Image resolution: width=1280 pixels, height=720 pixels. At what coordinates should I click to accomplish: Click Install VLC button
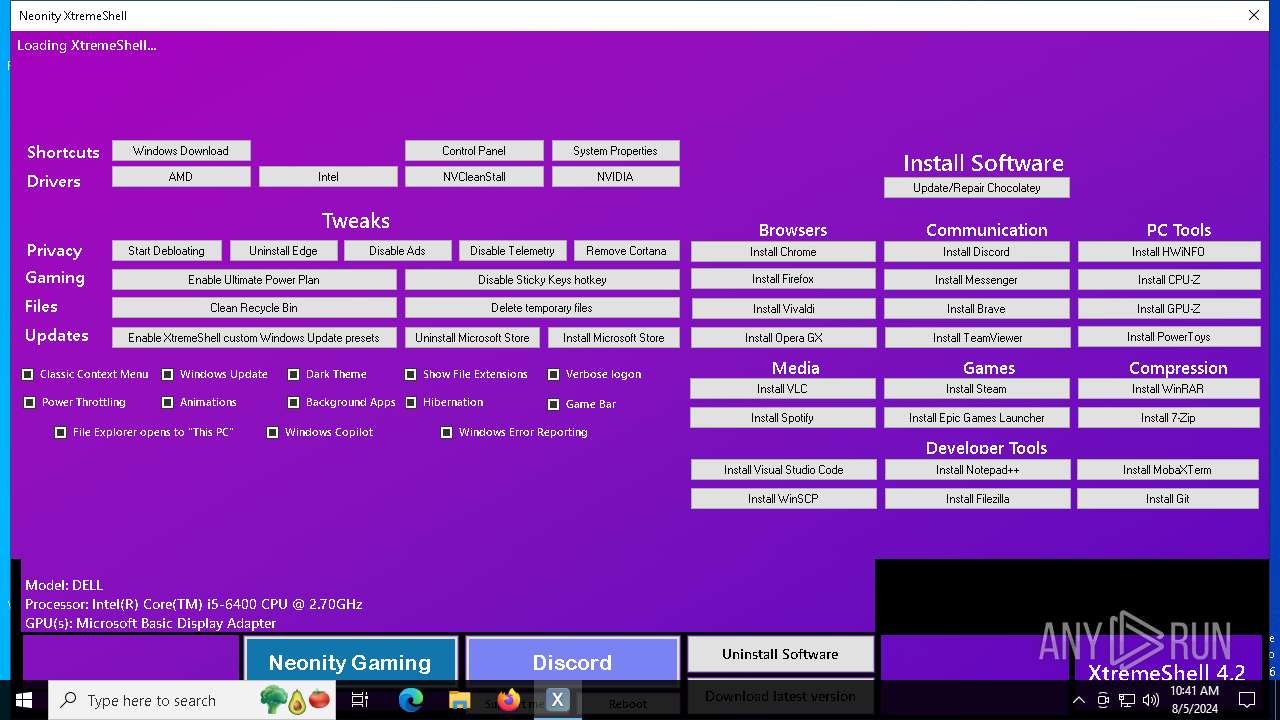click(x=783, y=389)
